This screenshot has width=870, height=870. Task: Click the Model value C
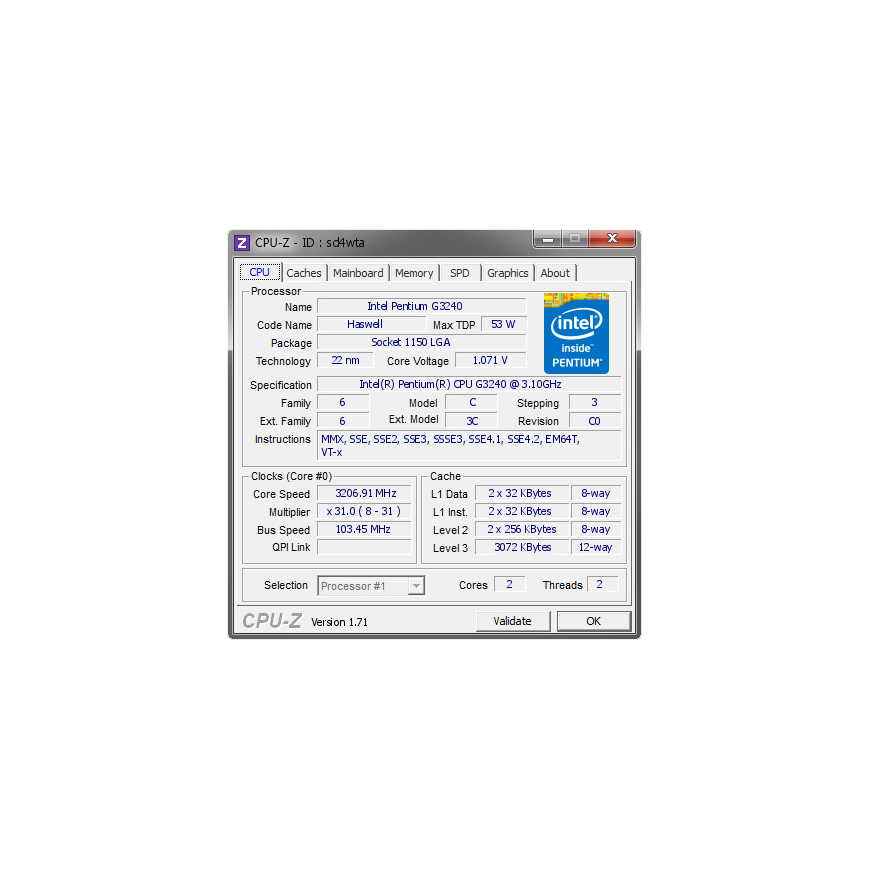[472, 402]
